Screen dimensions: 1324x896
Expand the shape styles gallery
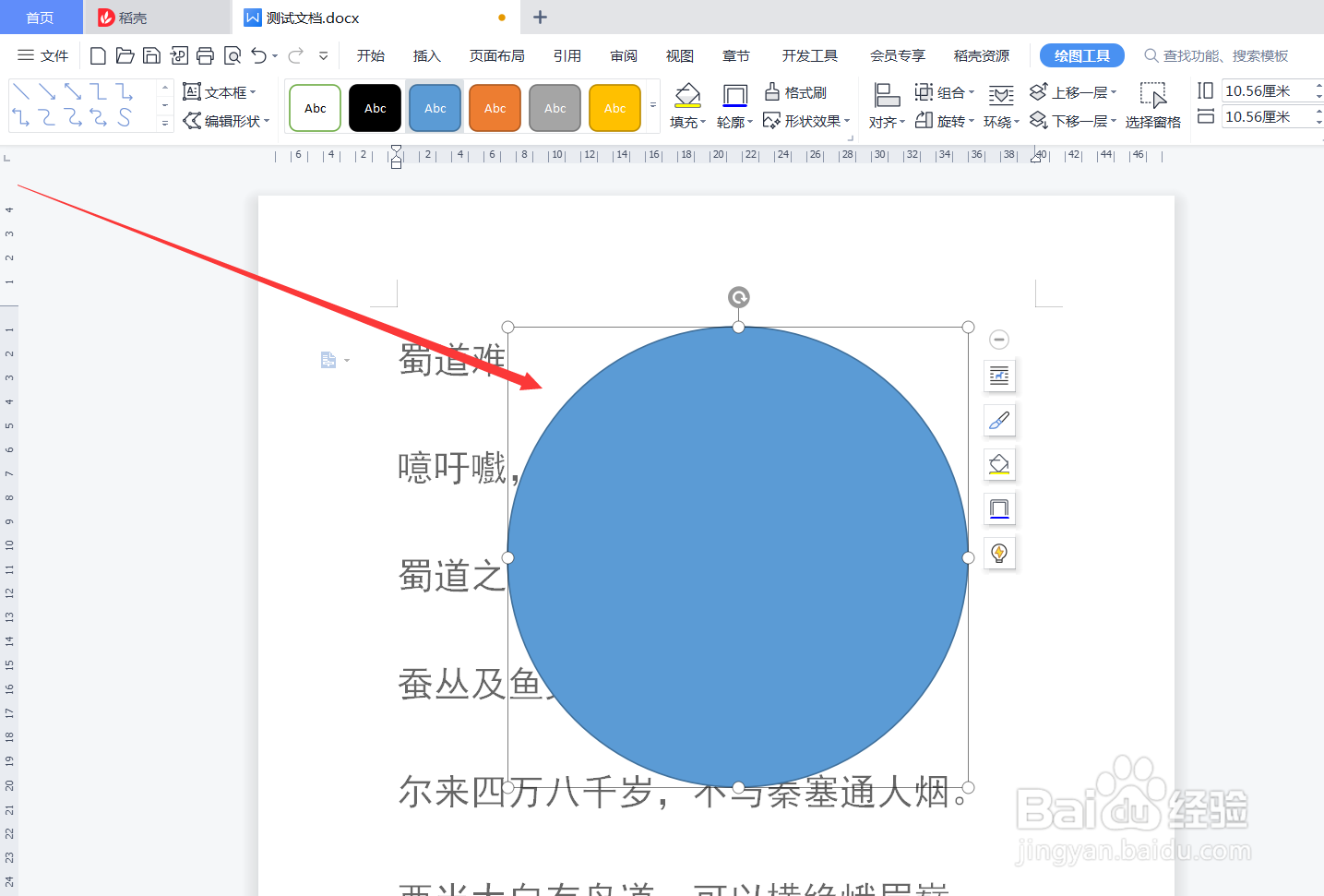[x=653, y=107]
